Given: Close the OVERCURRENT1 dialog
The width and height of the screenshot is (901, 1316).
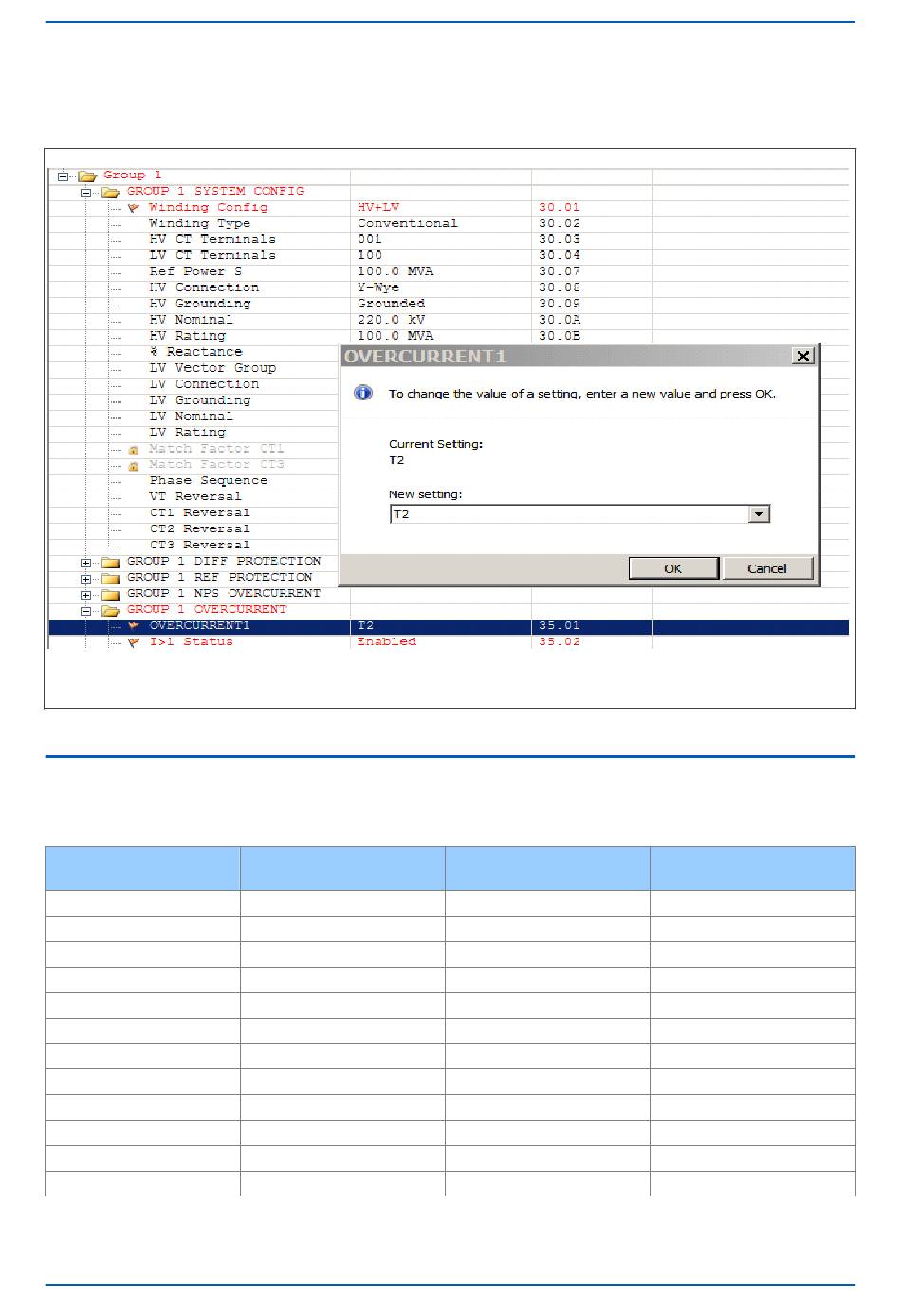Looking at the screenshot, I should coord(803,356).
